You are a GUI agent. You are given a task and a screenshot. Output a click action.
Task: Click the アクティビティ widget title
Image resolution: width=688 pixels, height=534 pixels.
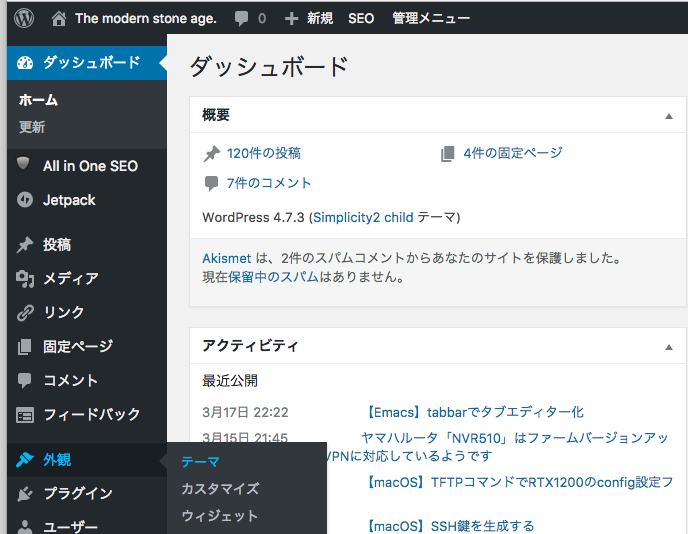[x=250, y=346]
